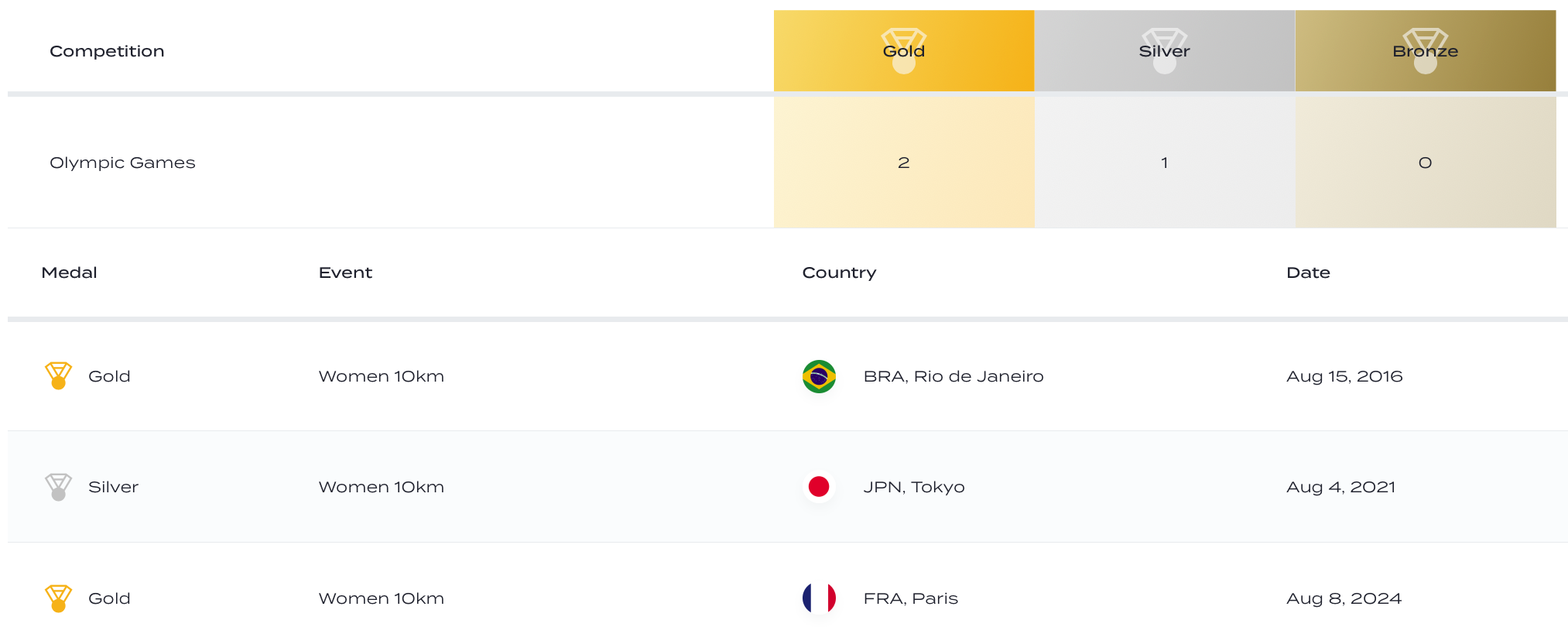Click the Silver column header medal icon
This screenshot has height=627, width=1568.
pos(1164,51)
